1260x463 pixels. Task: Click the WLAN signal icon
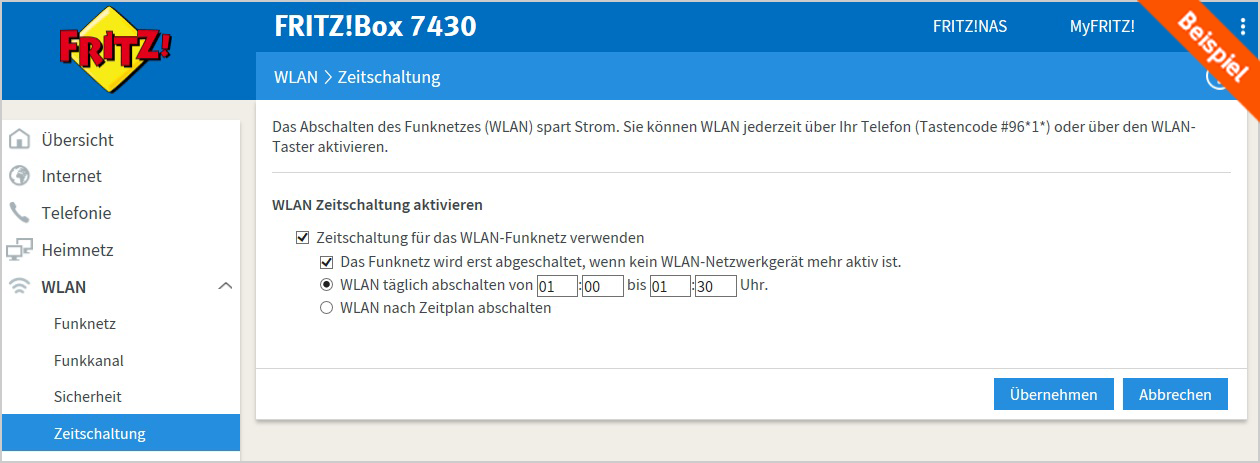click(x=19, y=287)
